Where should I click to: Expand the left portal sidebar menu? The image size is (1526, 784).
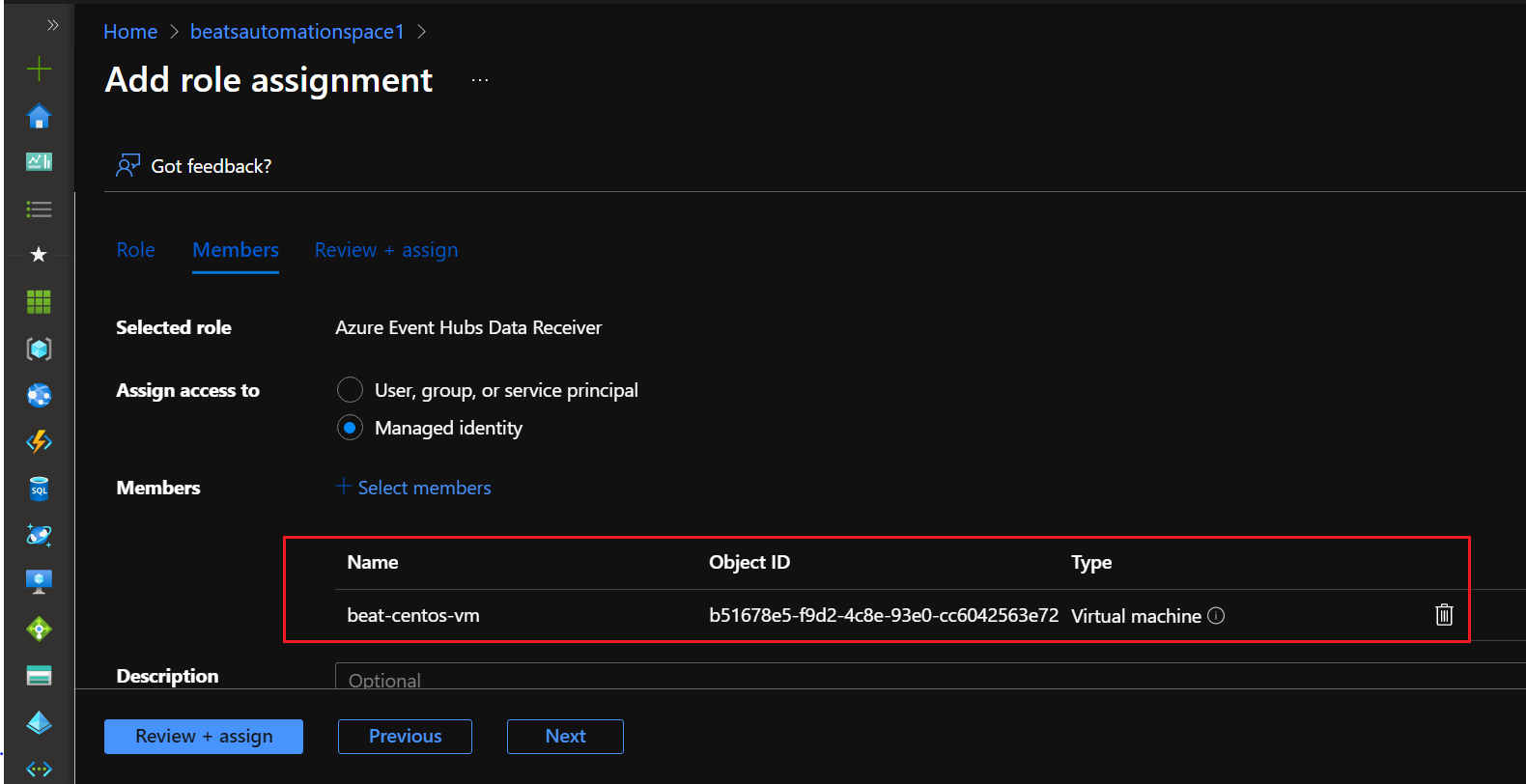(52, 25)
